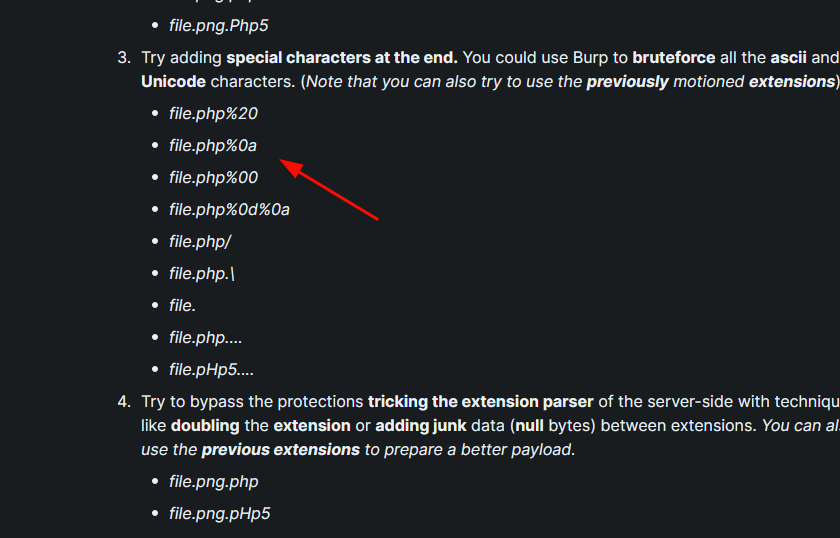This screenshot has height=538, width=840.
Task: Click the file.php.... example
Action: pyautogui.click(x=206, y=338)
